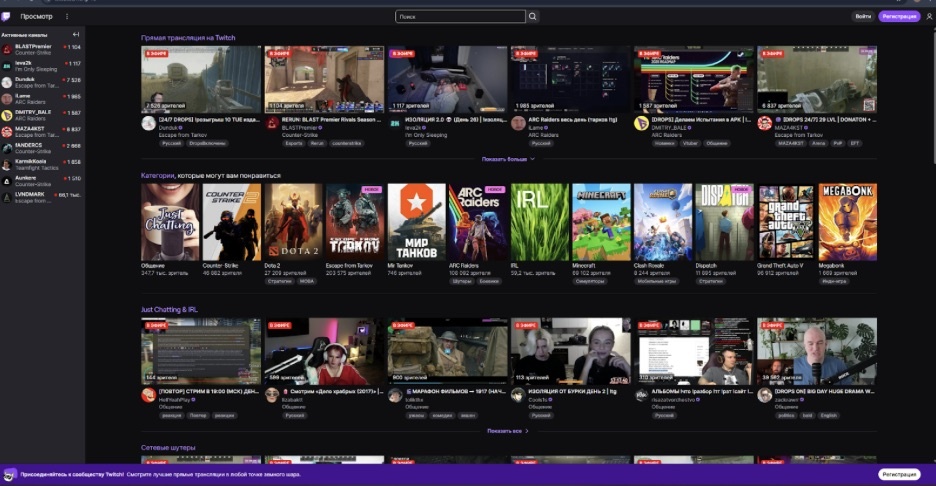The image size is (936, 486).
Task: Click stream title ARC Raiders весь день
Action: [x=573, y=119]
